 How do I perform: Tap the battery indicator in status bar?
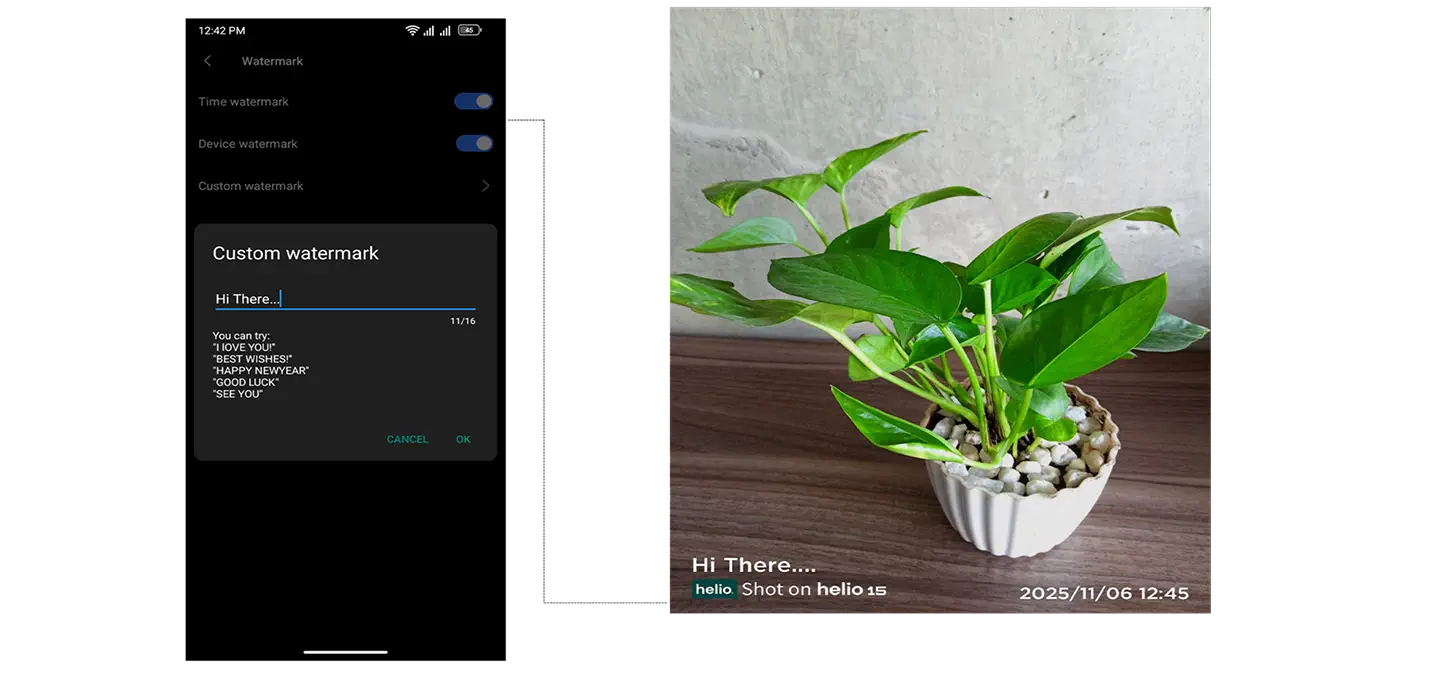point(469,30)
